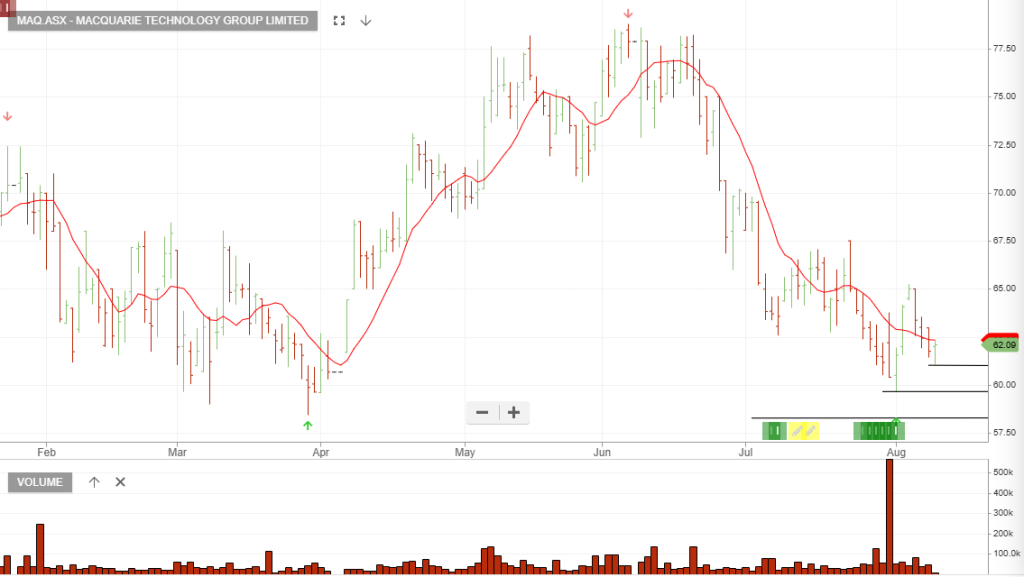
Task: Click the Feb date axis label
Action: 46,452
